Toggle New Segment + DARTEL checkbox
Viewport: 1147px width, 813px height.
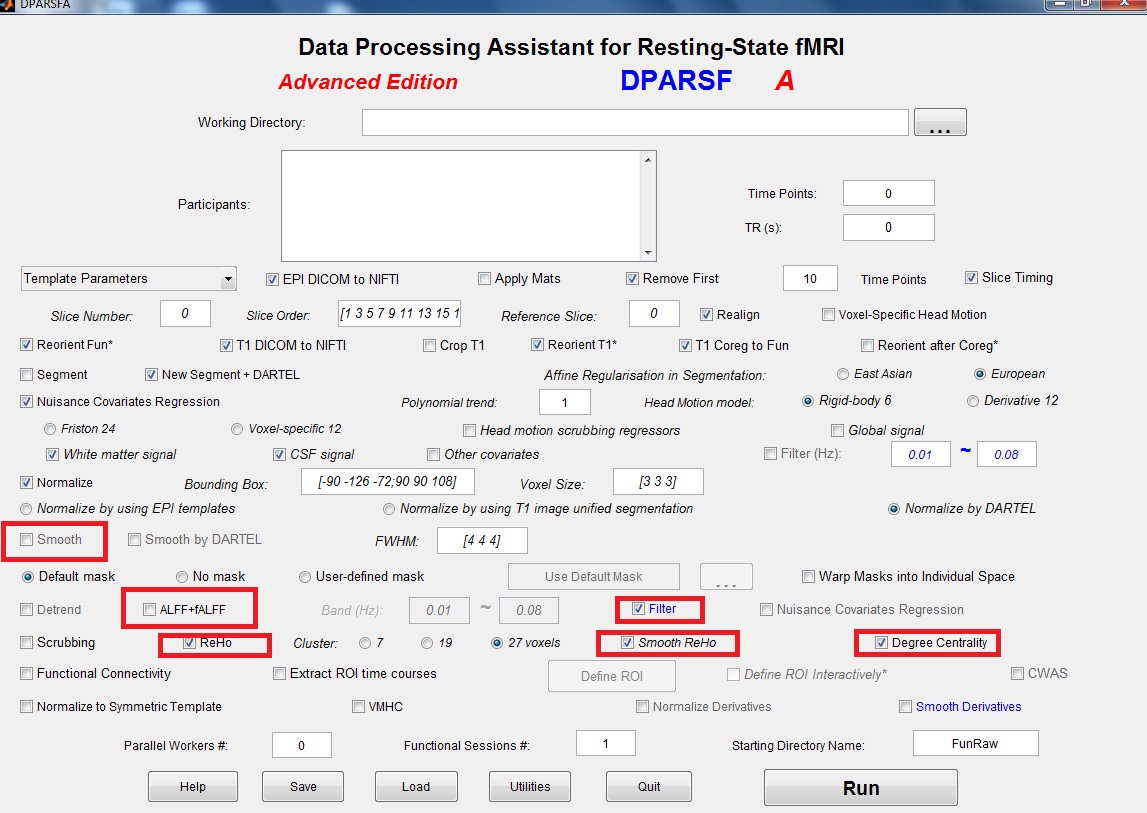(x=151, y=375)
